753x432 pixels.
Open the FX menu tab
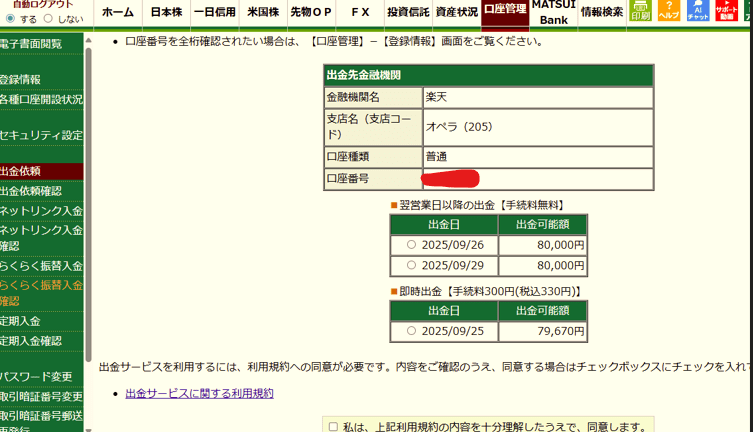pyautogui.click(x=360, y=12)
